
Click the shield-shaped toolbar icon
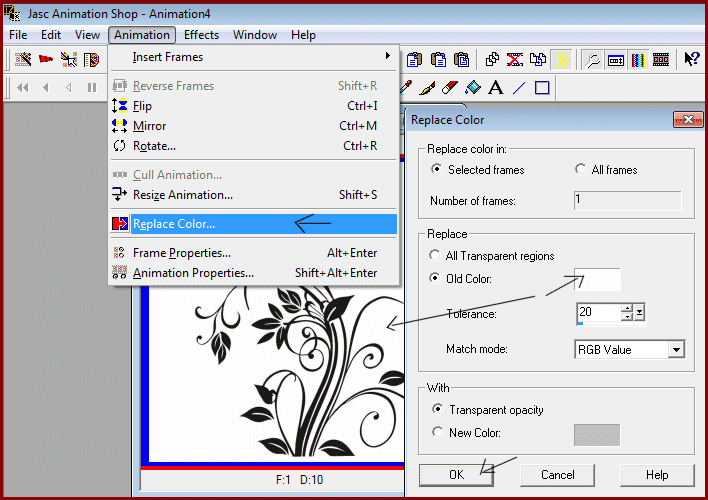91,59
